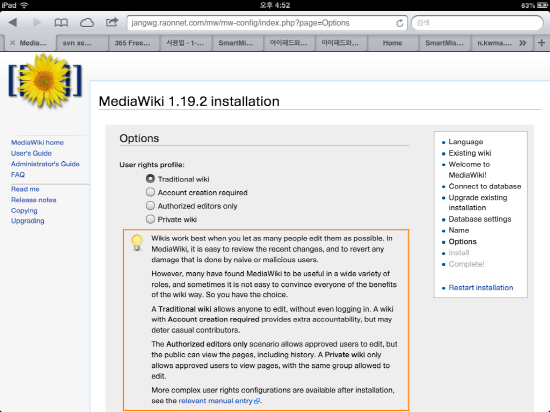This screenshot has width=550, height=412.
Task: Follow the relevant manual entry link
Action: (215, 401)
